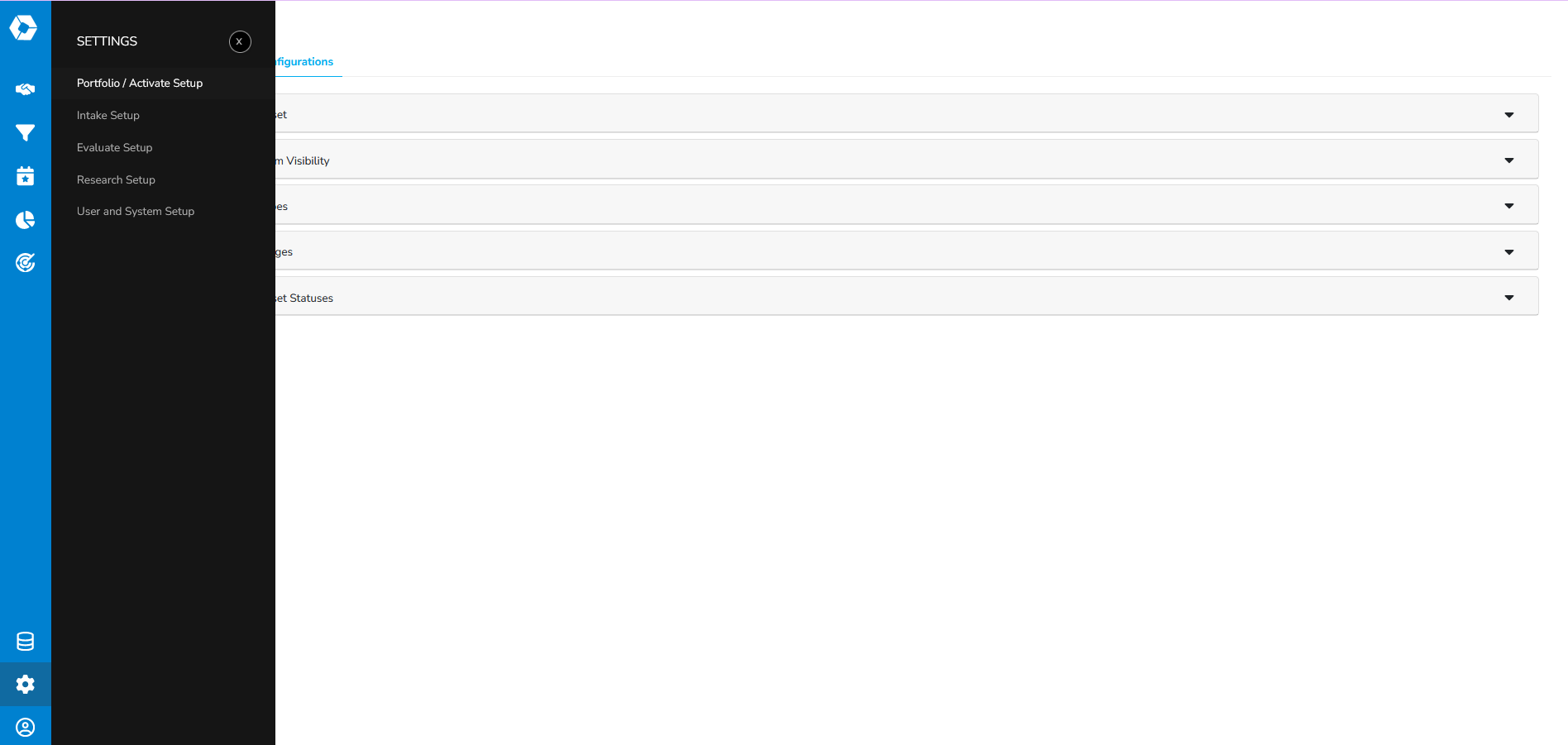Click the settings gear icon

[25, 685]
